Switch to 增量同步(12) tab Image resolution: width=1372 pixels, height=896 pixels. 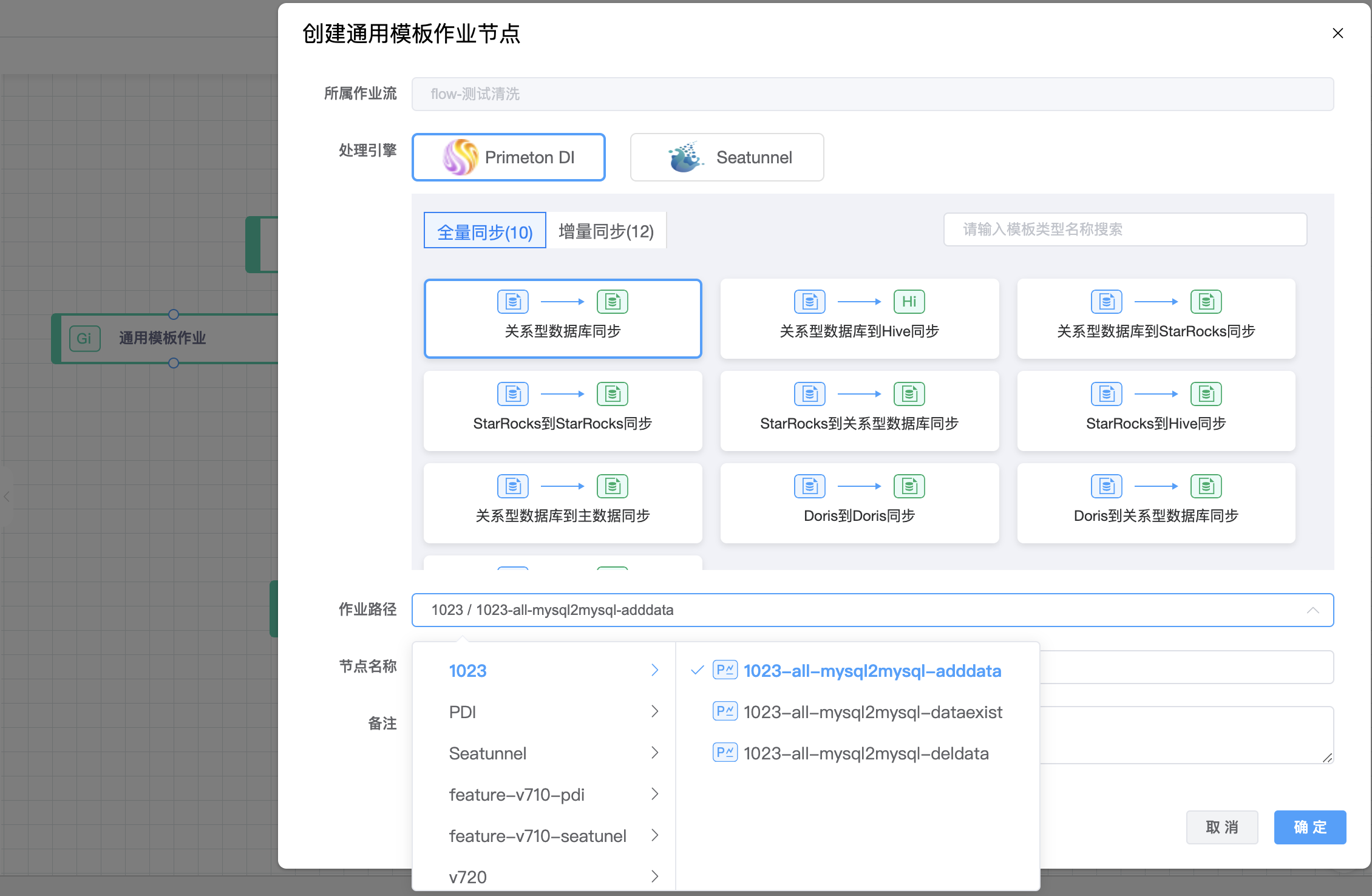606,231
